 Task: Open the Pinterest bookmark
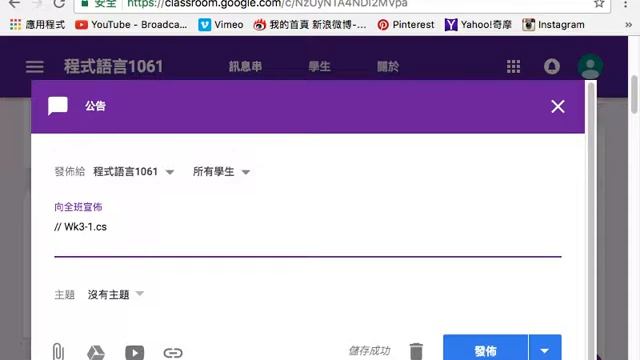[x=406, y=25]
